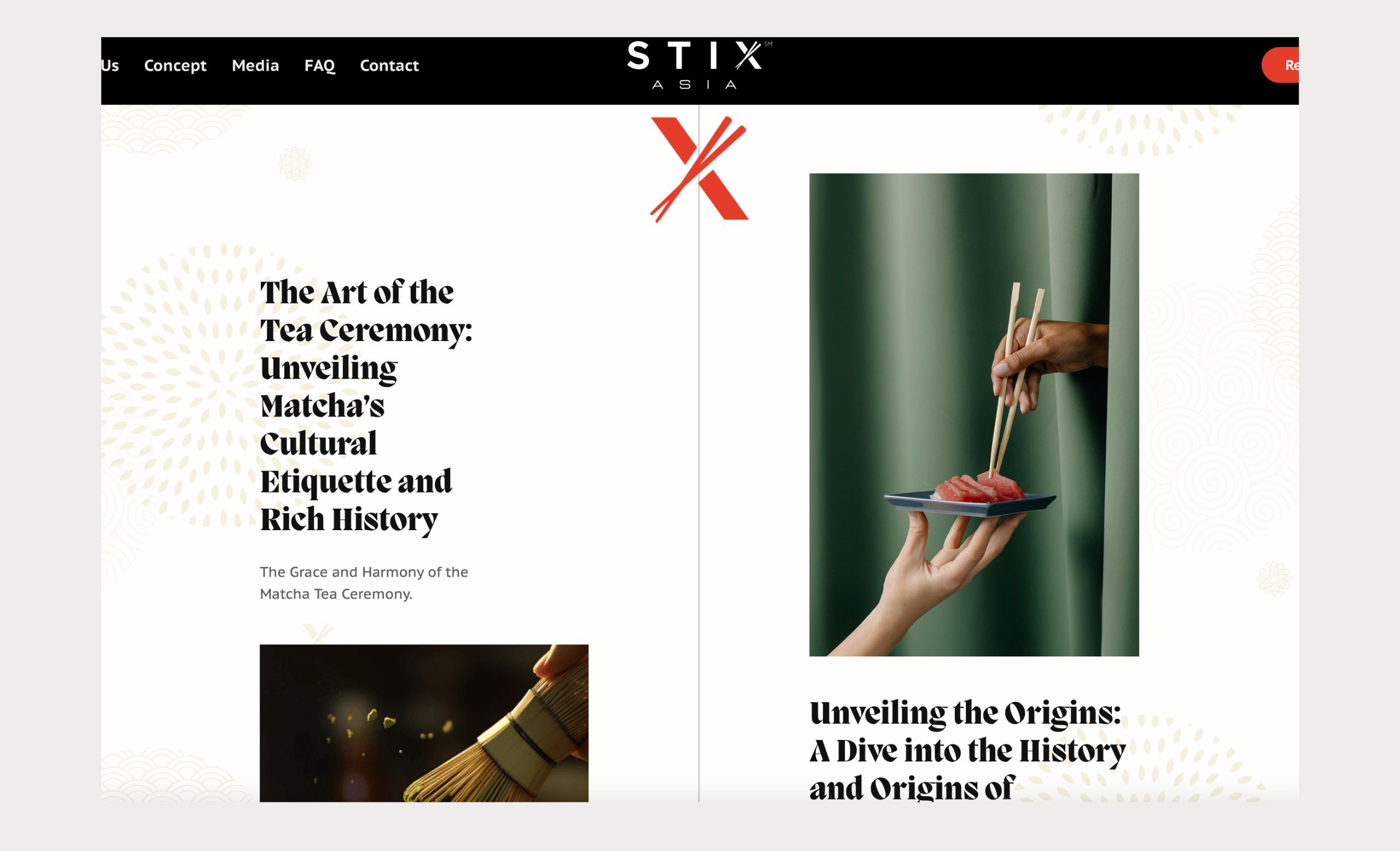Click the faded flower ornament near top left
Viewport: 1400px width, 851px height.
pos(295,163)
